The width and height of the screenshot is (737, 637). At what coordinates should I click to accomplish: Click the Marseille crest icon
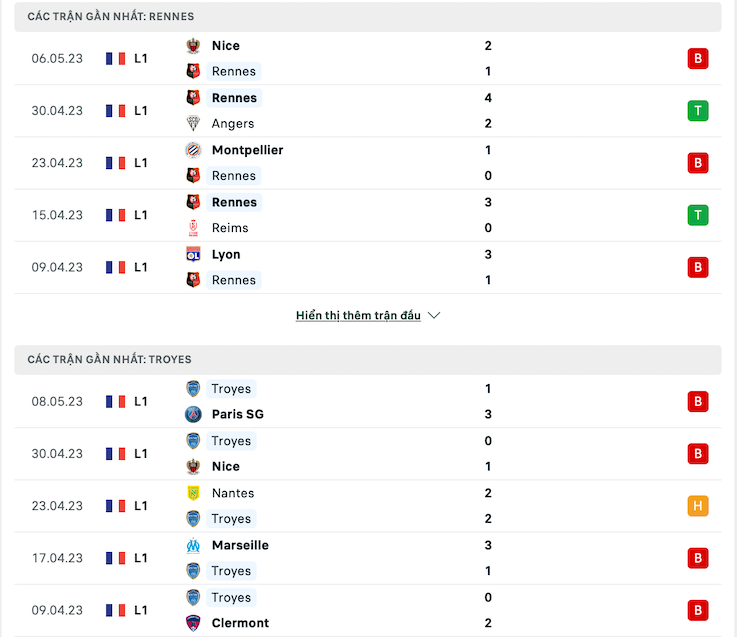coord(193,545)
